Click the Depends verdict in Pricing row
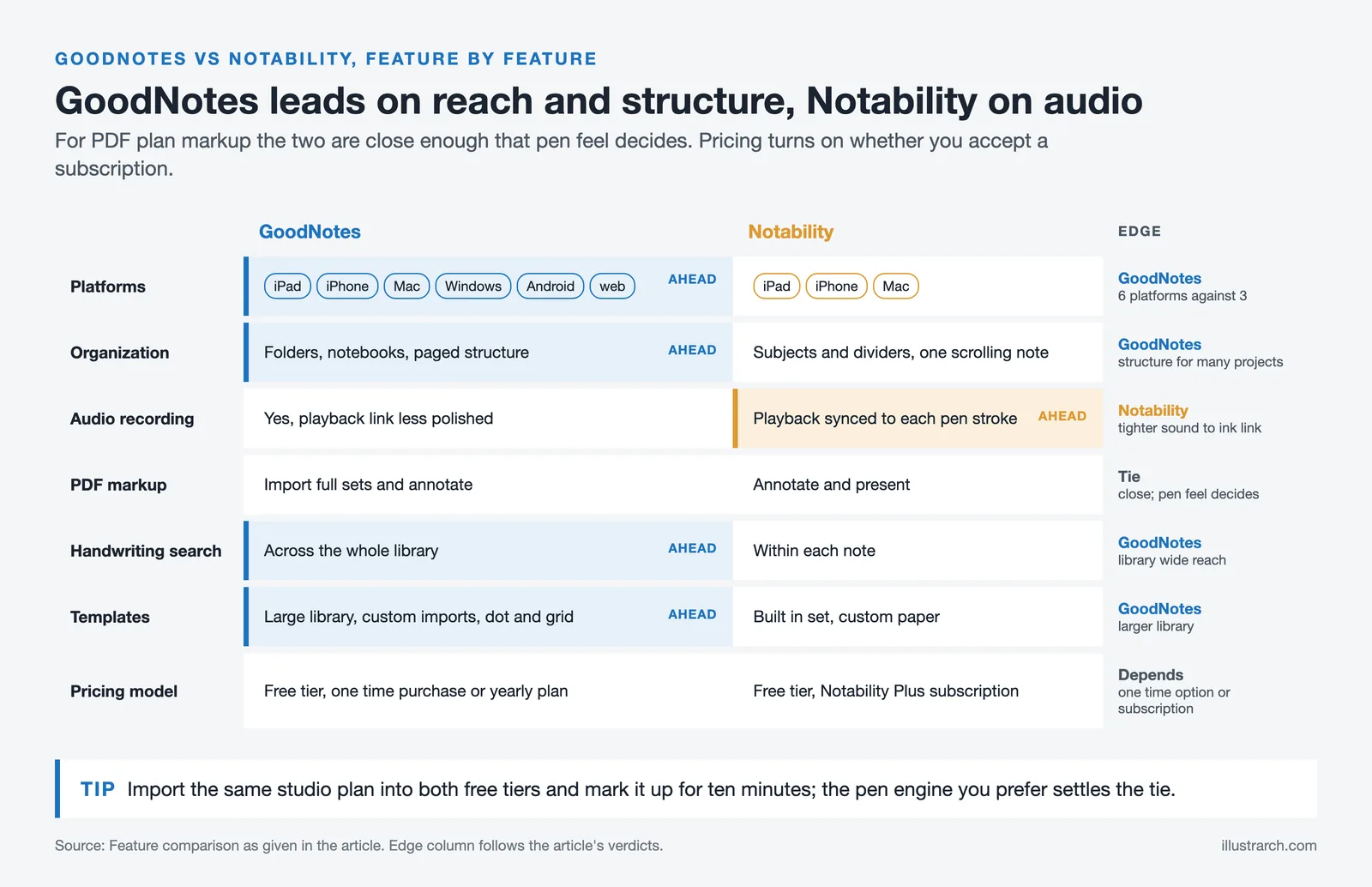1372x887 pixels. (x=1151, y=675)
